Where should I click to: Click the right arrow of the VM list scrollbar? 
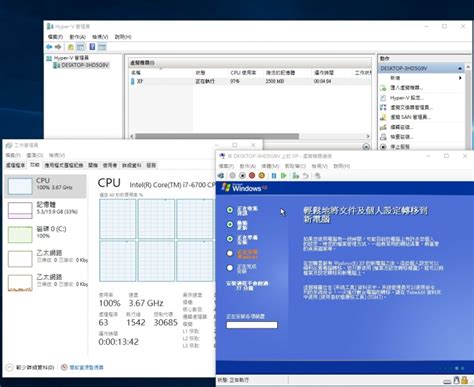pos(368,136)
